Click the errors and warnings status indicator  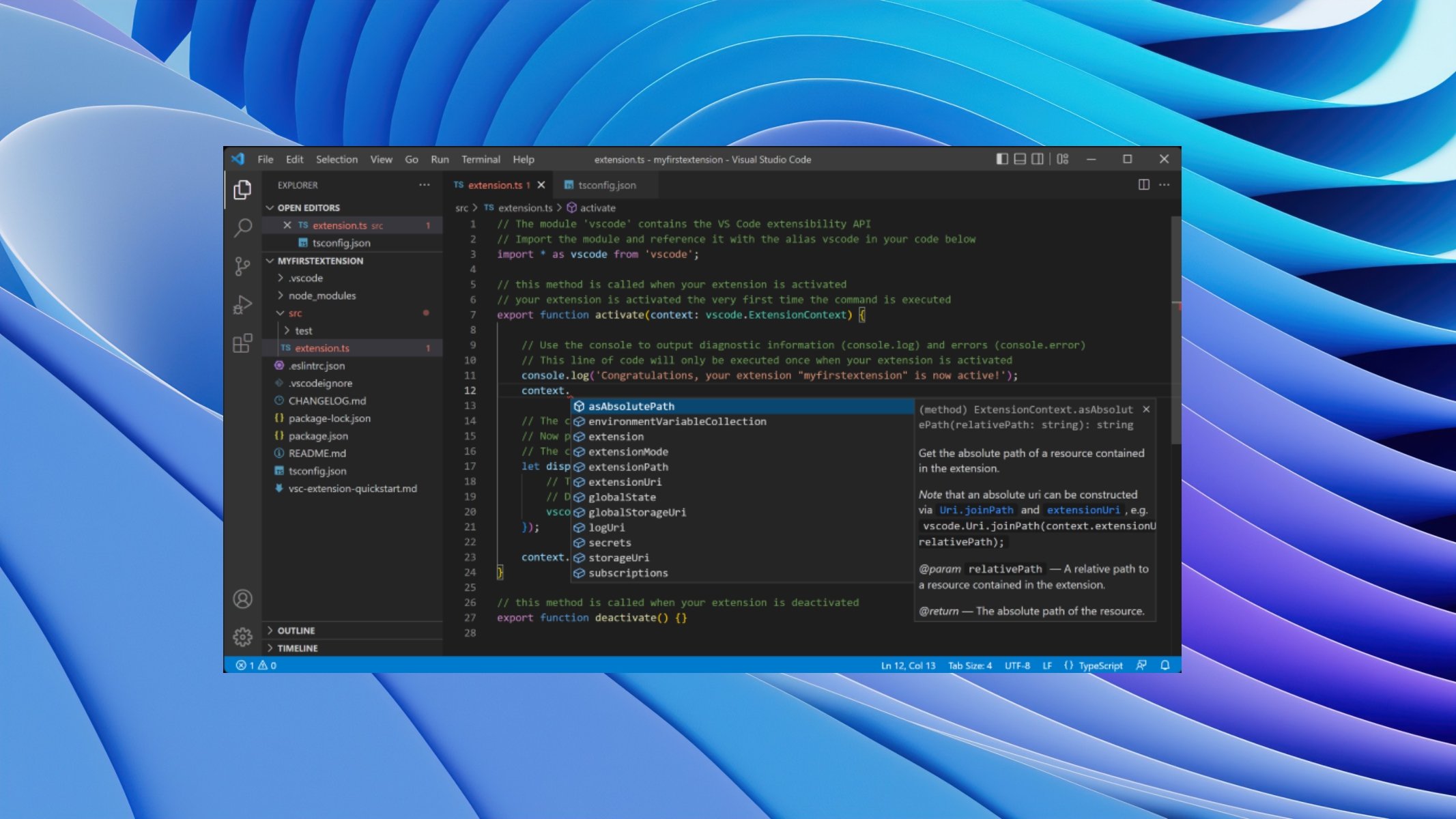coord(256,665)
